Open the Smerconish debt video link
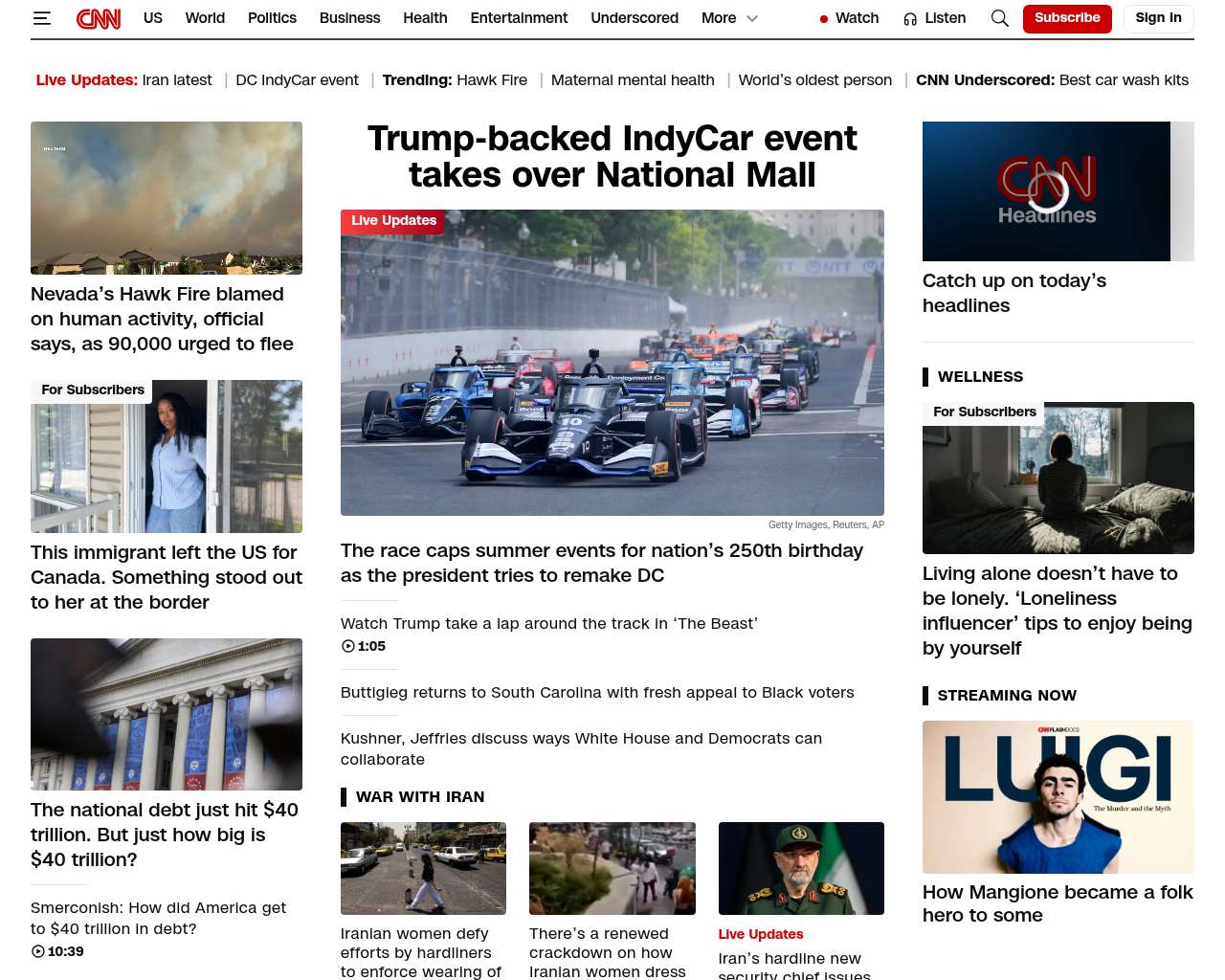The width and height of the screenshot is (1225, 980). (x=158, y=918)
